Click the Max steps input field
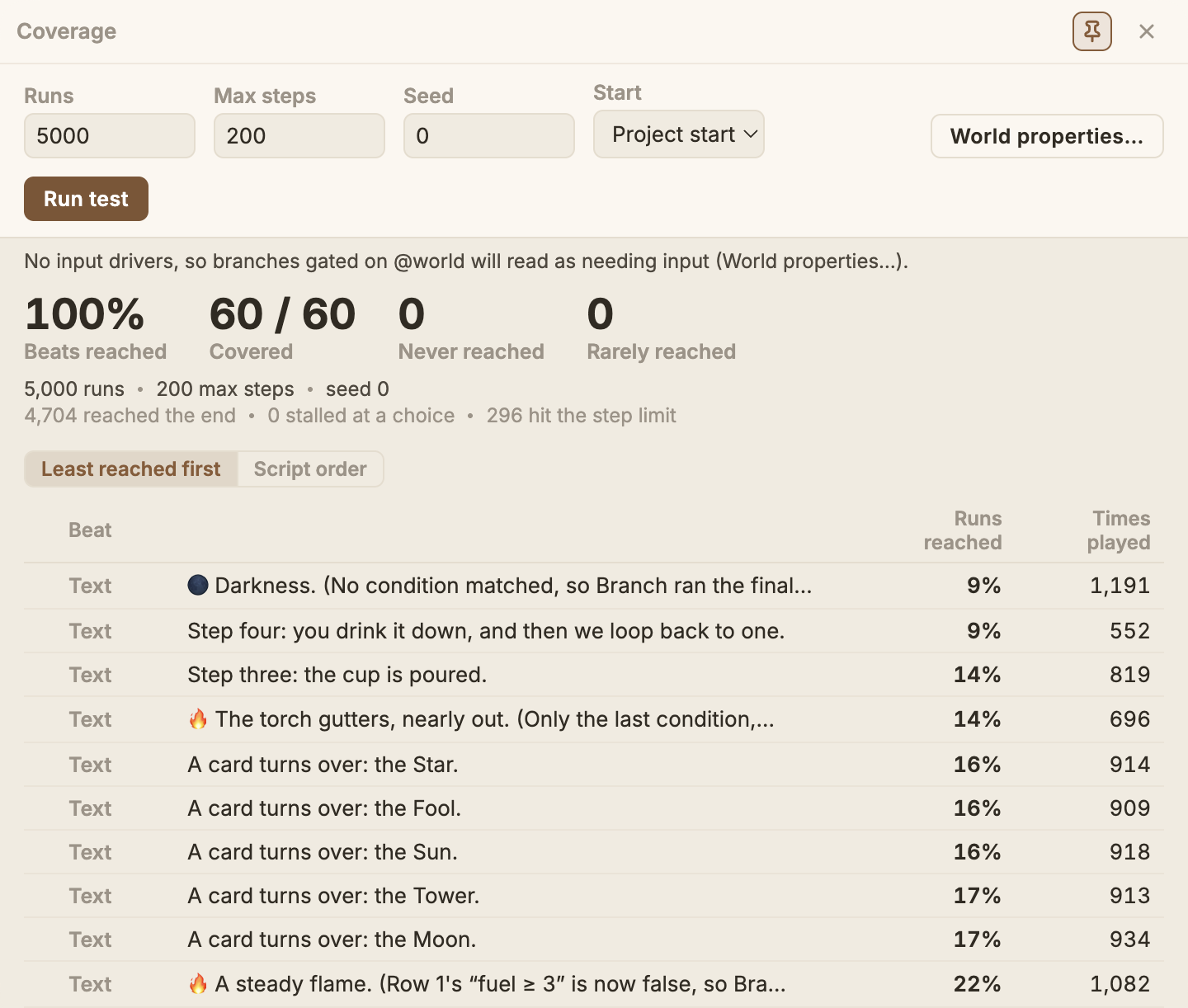The height and width of the screenshot is (1008, 1188). tap(299, 135)
